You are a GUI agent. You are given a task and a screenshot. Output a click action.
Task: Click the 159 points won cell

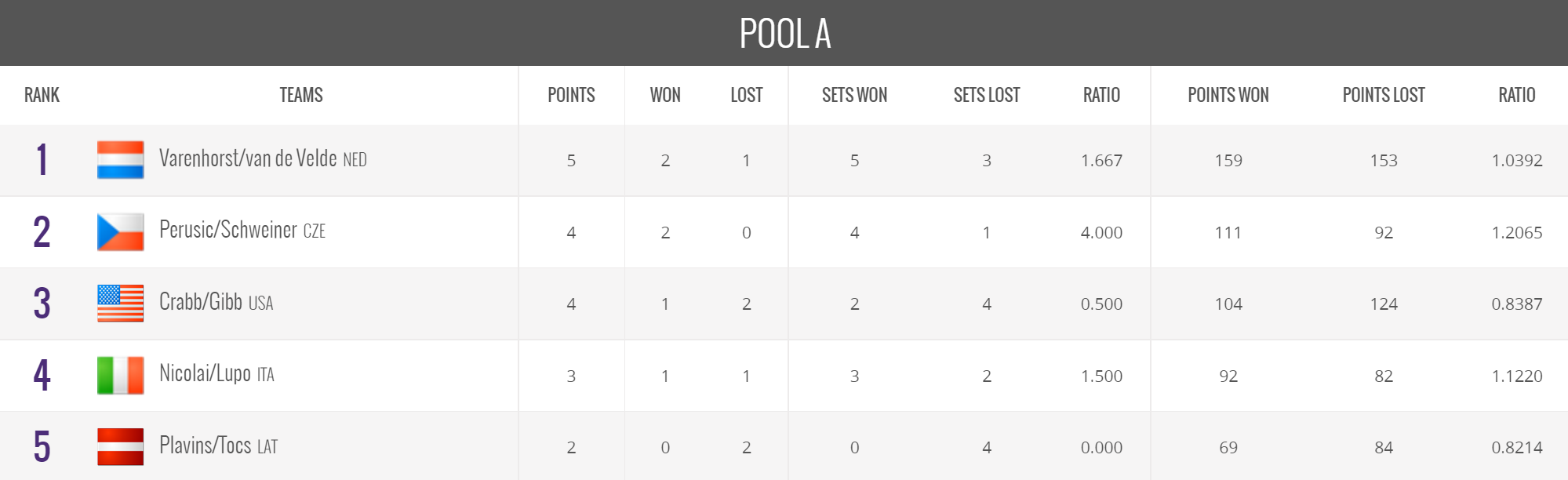(1228, 160)
